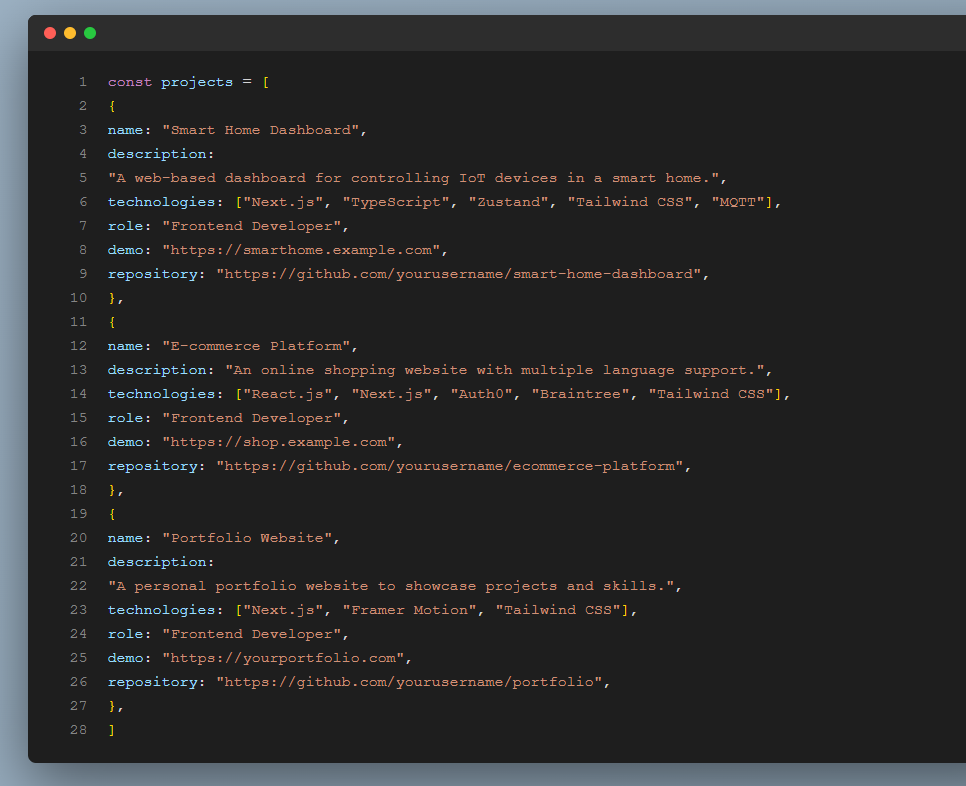Viewport: 966px width, 786px height.
Task: Select line number 11 in the gutter
Action: (x=79, y=322)
